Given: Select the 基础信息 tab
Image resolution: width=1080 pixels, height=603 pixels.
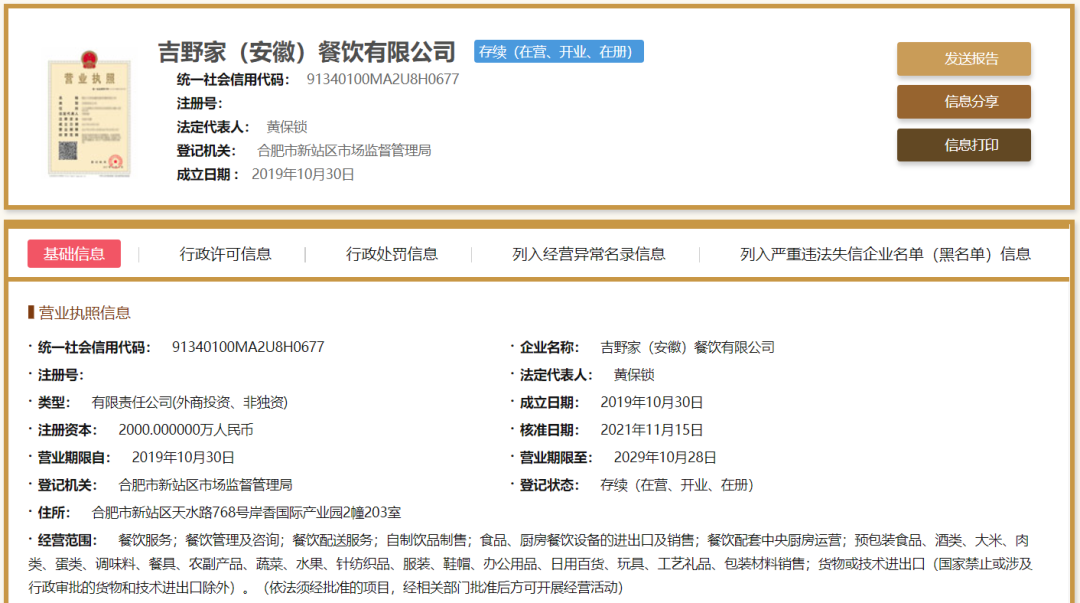Looking at the screenshot, I should [74, 254].
